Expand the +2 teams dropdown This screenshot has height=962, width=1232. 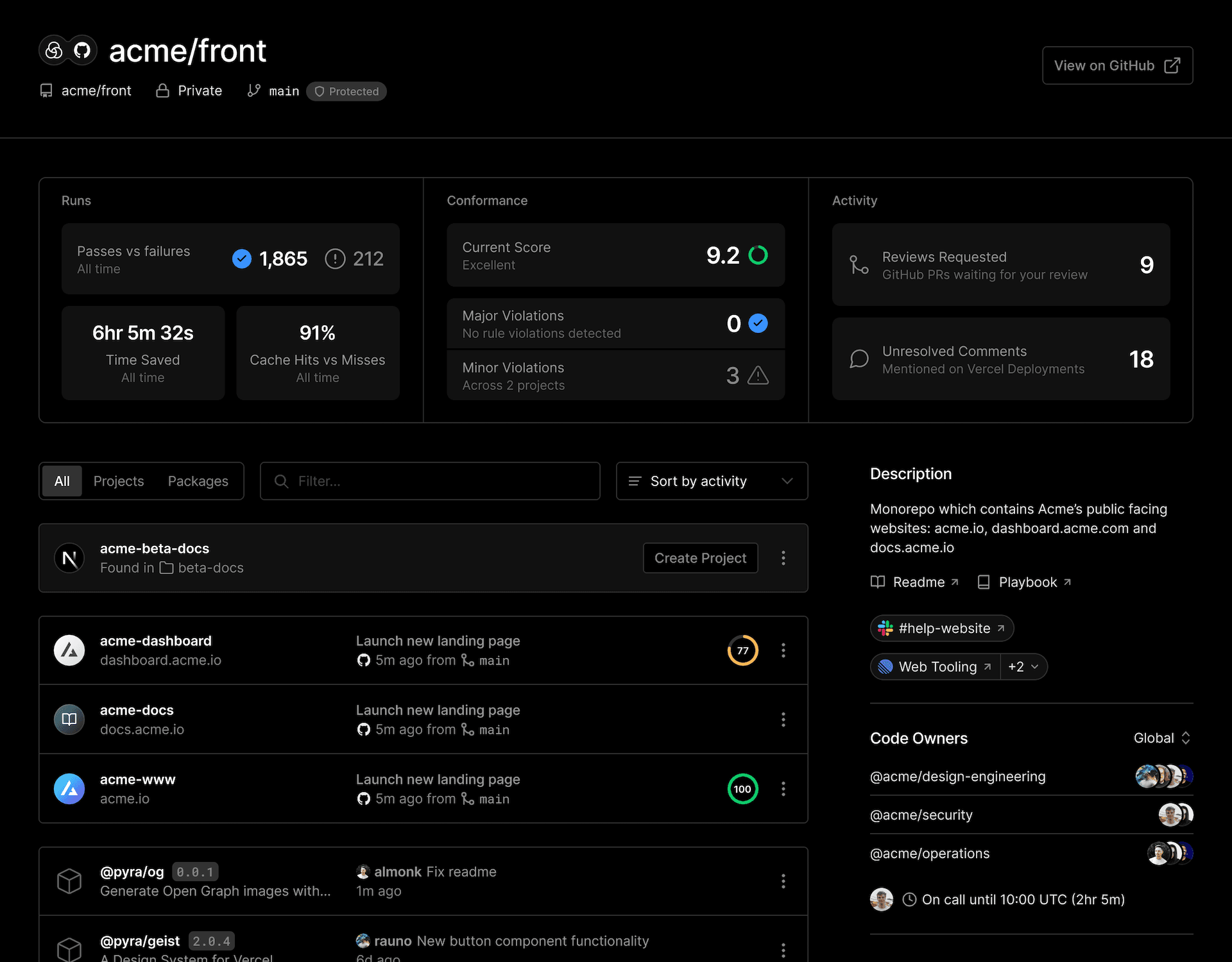[x=1023, y=667]
